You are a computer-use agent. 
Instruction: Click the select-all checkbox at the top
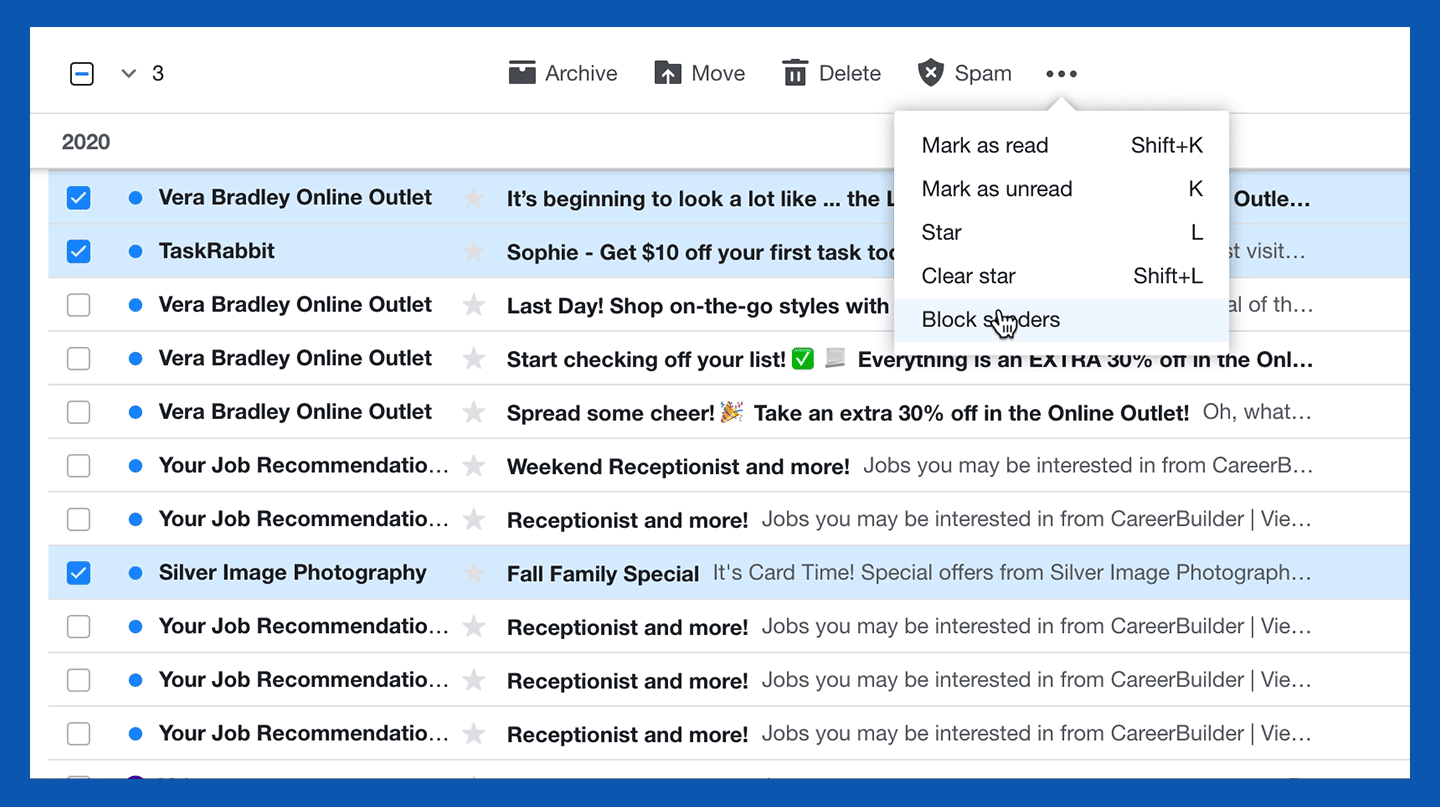(81, 72)
